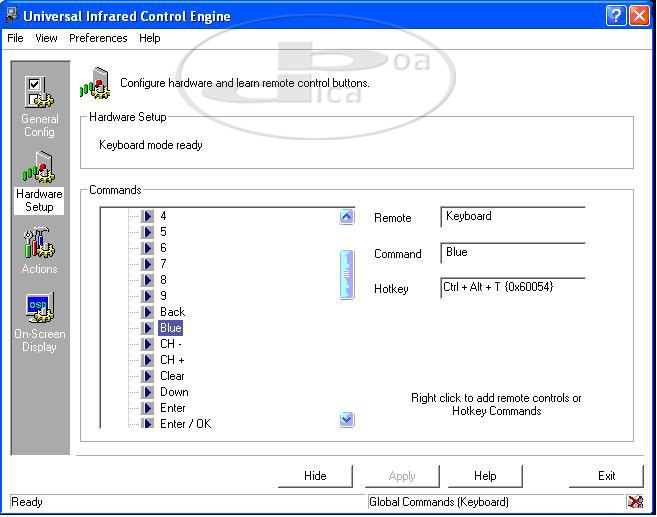This screenshot has height=517, width=657.
Task: Select the CH + command in list
Action: pos(172,360)
